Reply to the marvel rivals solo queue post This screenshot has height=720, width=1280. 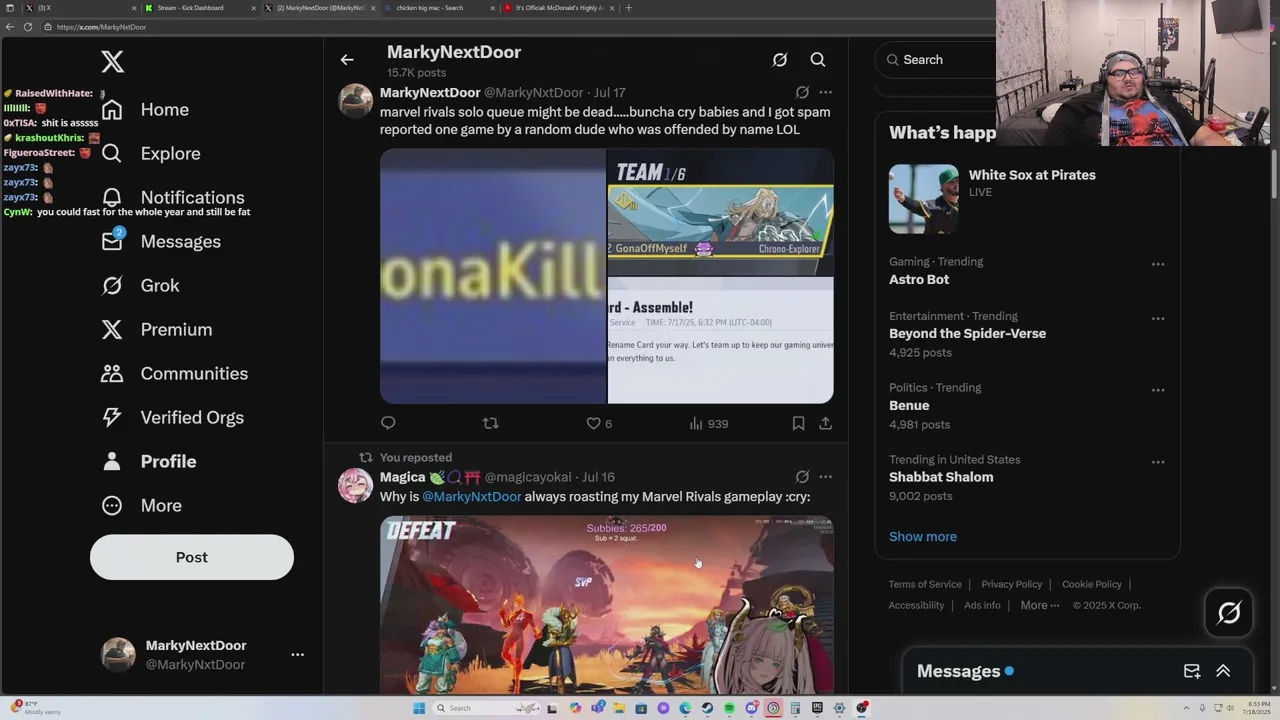pyautogui.click(x=388, y=423)
